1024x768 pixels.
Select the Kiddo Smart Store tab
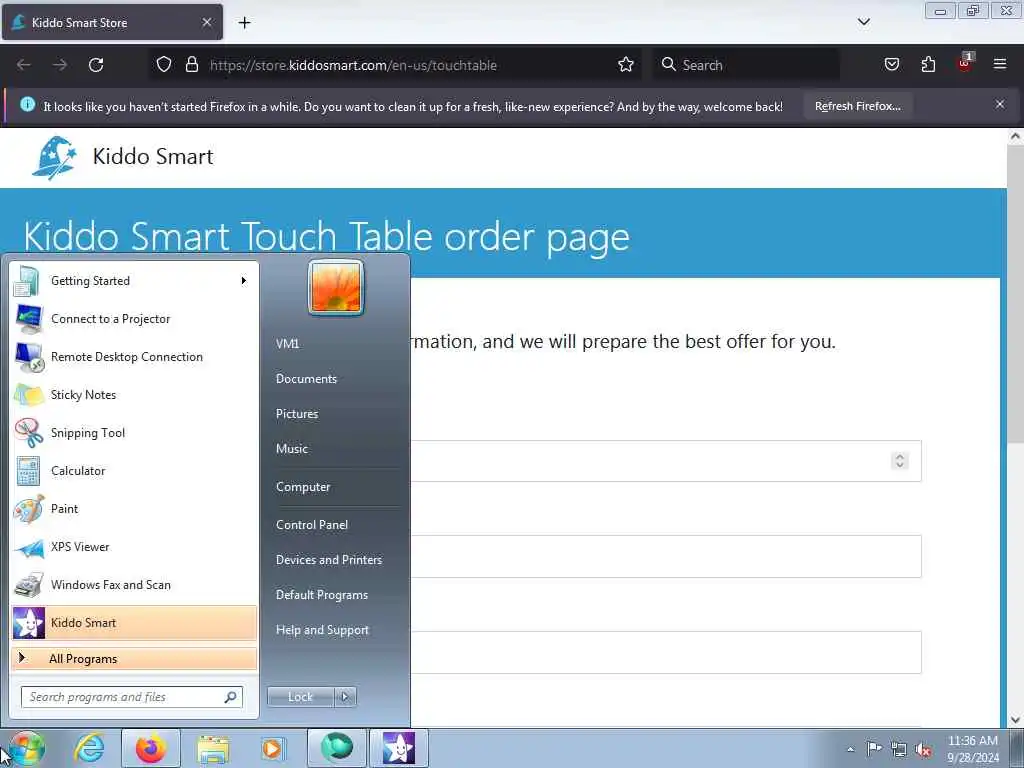[112, 22]
